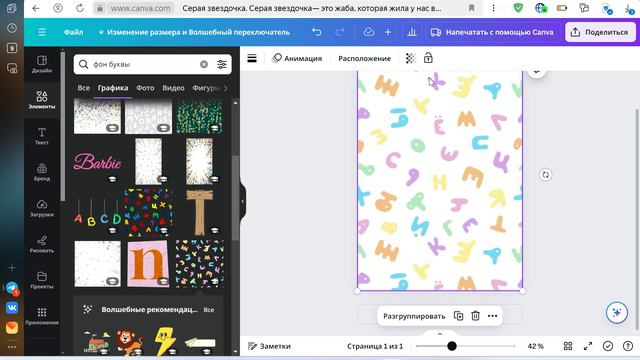Open search filter settings icon
Image resolution: width=640 pixels, height=360 pixels.
[x=222, y=64]
